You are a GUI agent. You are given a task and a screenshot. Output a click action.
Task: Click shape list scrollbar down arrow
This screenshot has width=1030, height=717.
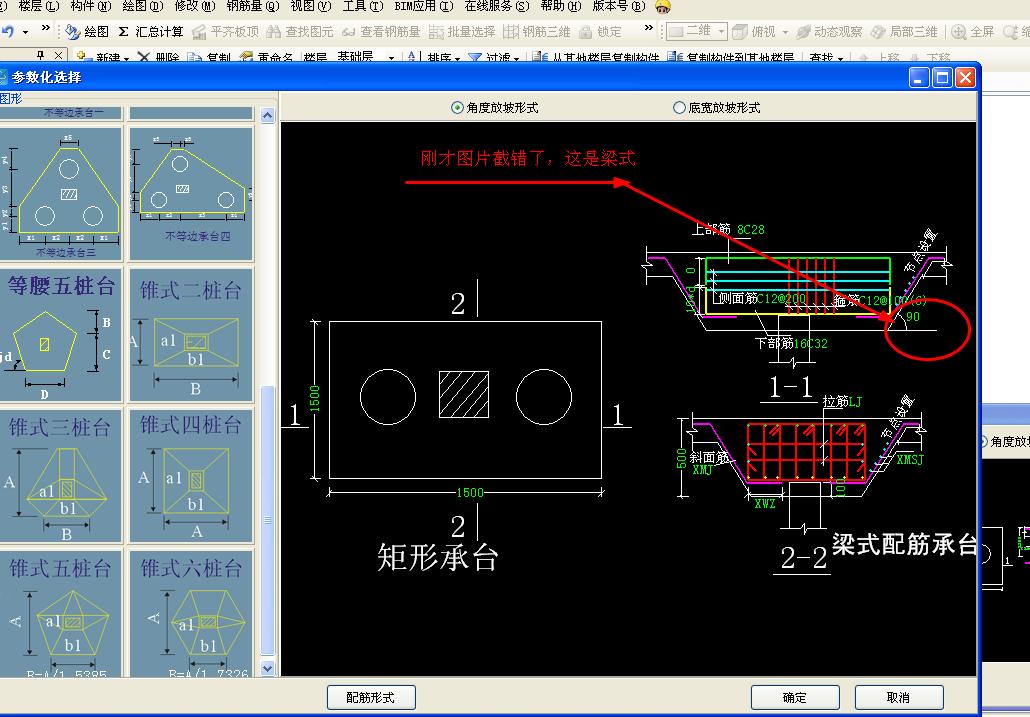[x=267, y=668]
